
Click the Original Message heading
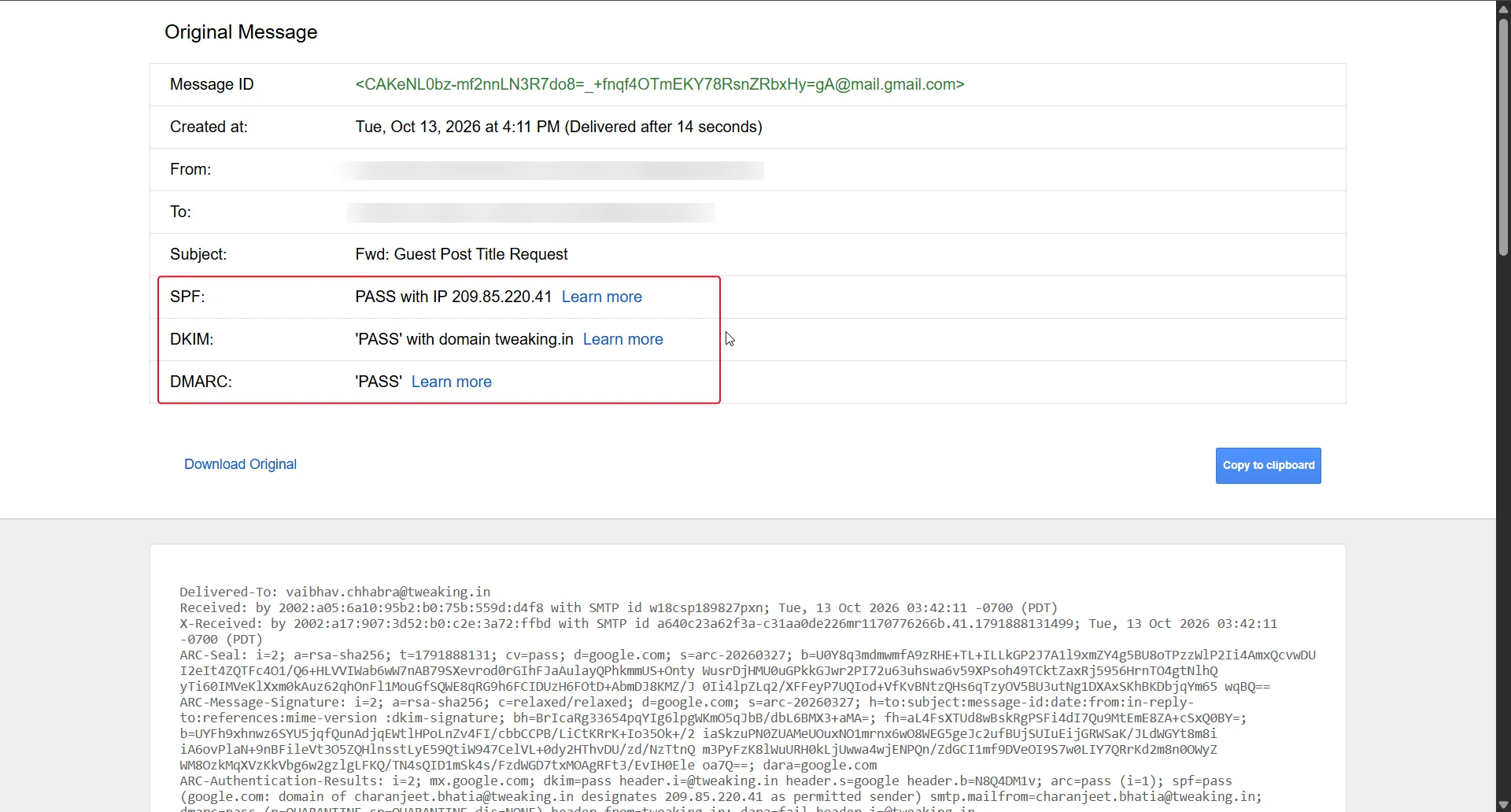tap(241, 32)
